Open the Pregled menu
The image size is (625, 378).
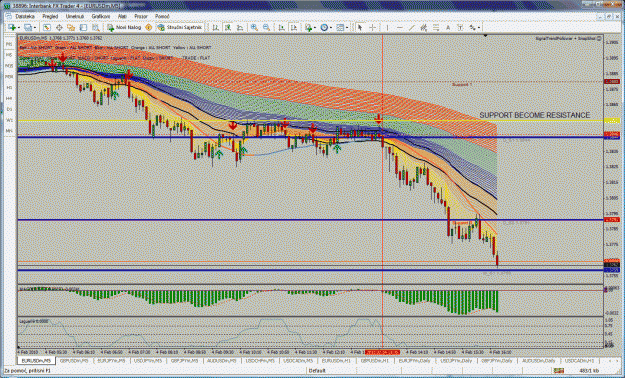[50, 17]
